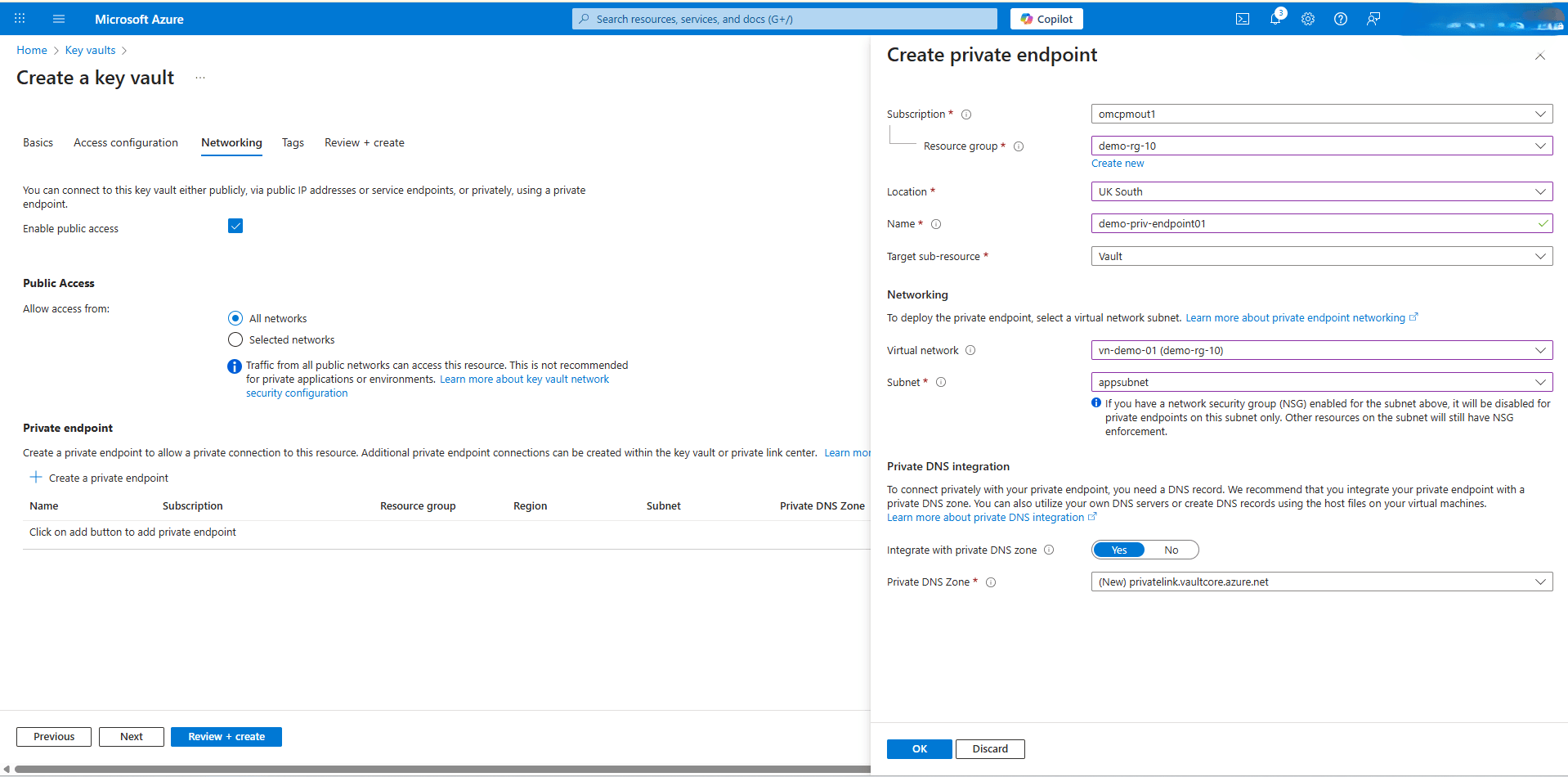Uncheck Enable public access
Viewport: 1568px width, 777px height.
235,226
